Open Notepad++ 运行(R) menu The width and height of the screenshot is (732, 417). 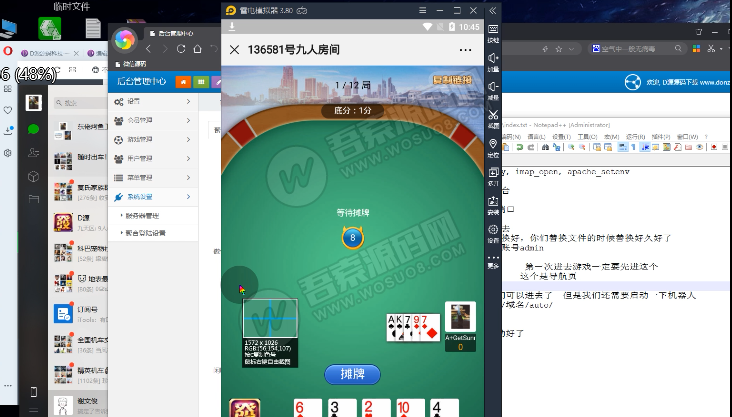[635, 137]
